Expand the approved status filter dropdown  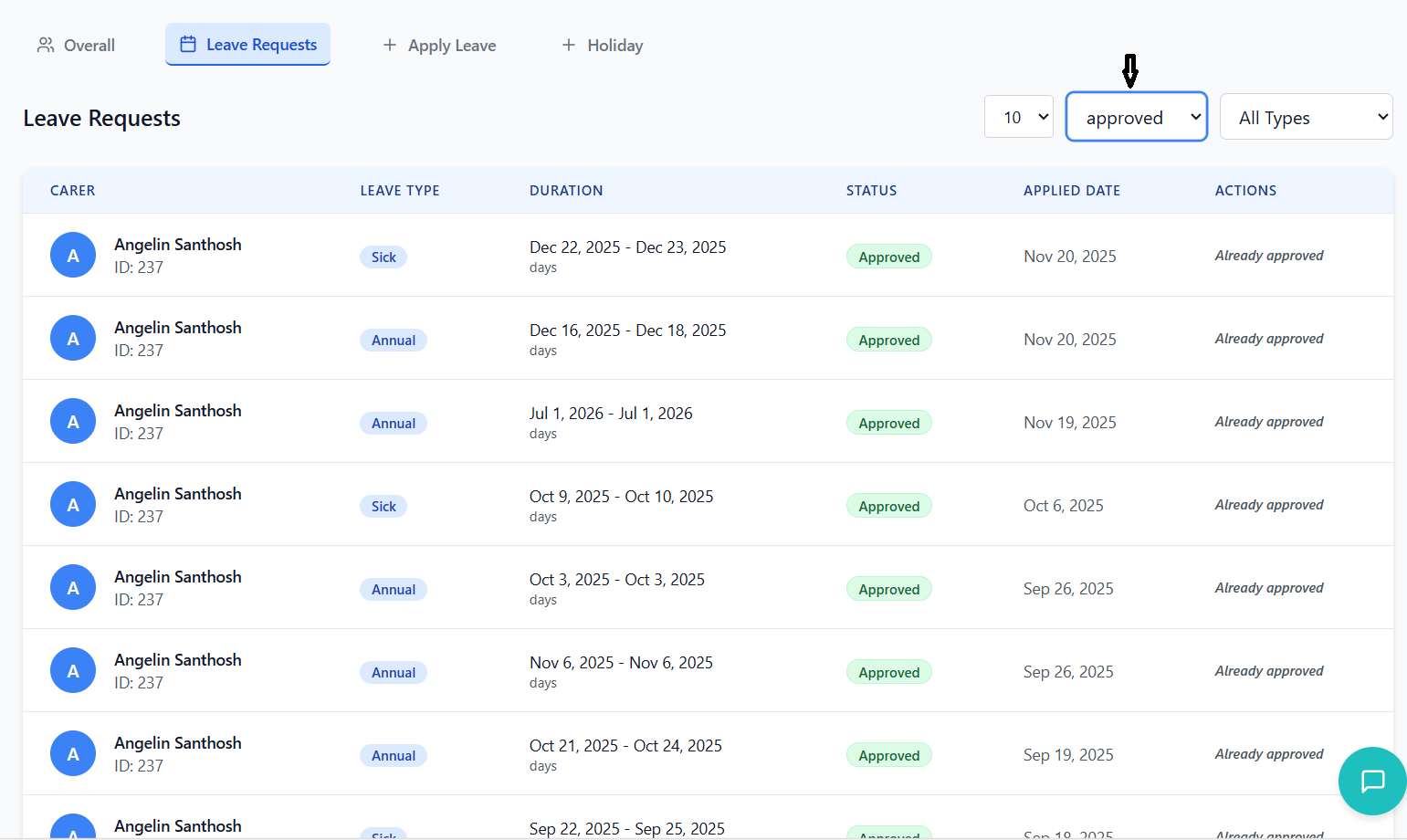coord(1136,117)
